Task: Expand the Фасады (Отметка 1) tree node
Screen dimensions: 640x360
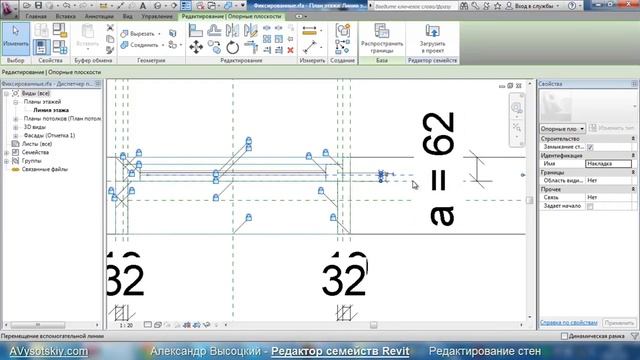Action: (x=16, y=136)
